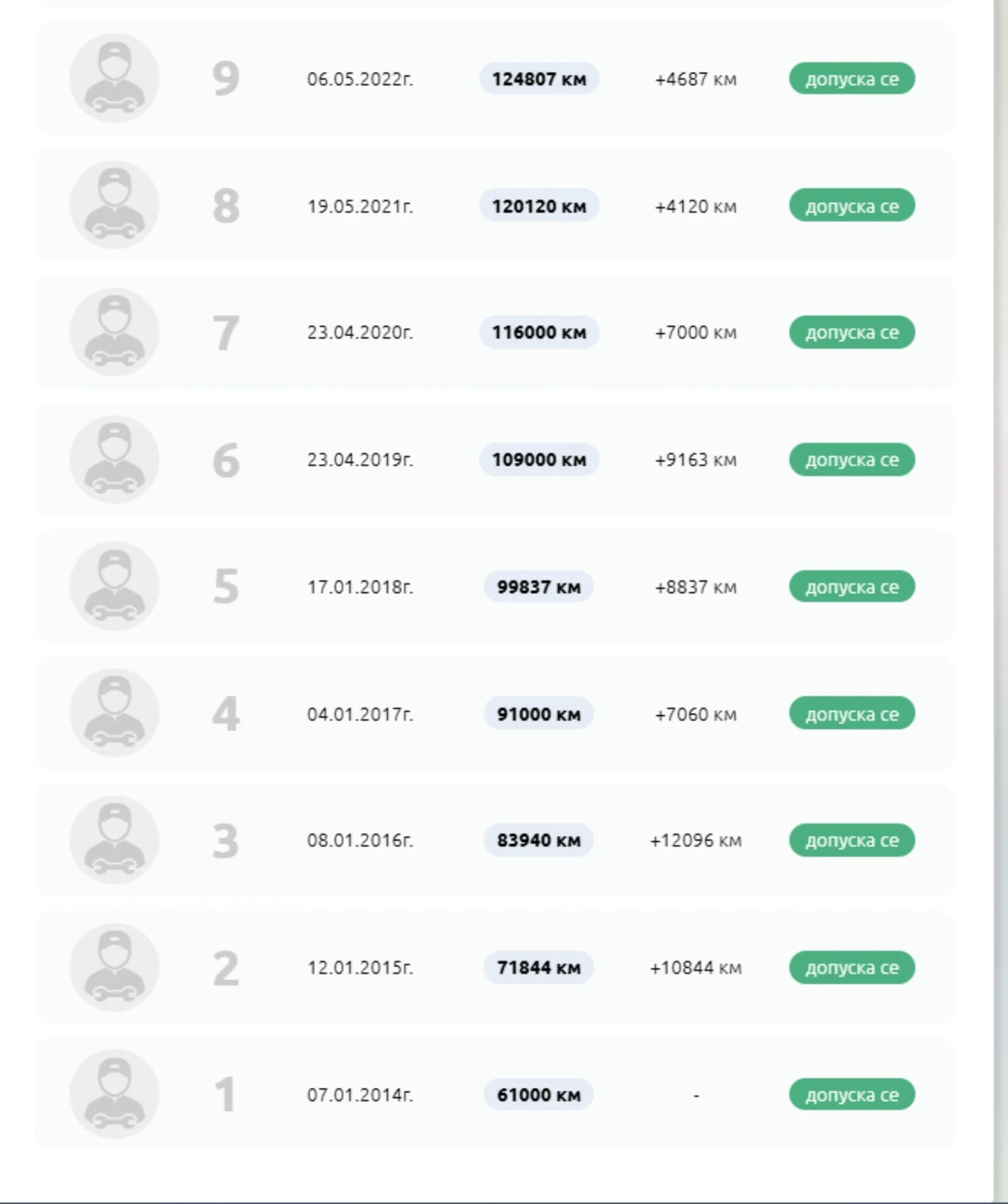Screen dimensions: 1008x1204
Task: Click the mechanic avatar icon for inspection 4
Action: (114, 713)
